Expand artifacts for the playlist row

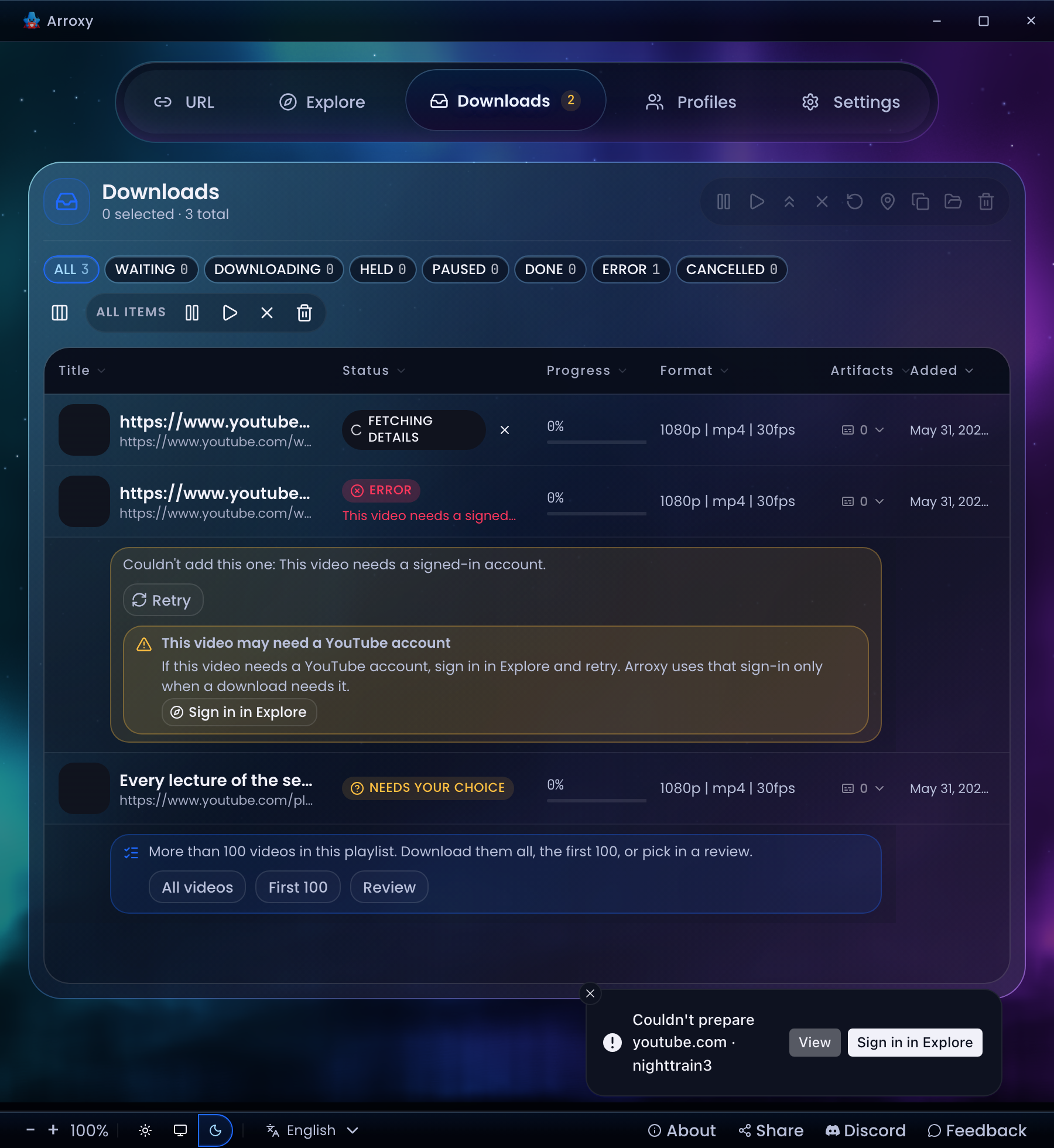pyautogui.click(x=863, y=788)
